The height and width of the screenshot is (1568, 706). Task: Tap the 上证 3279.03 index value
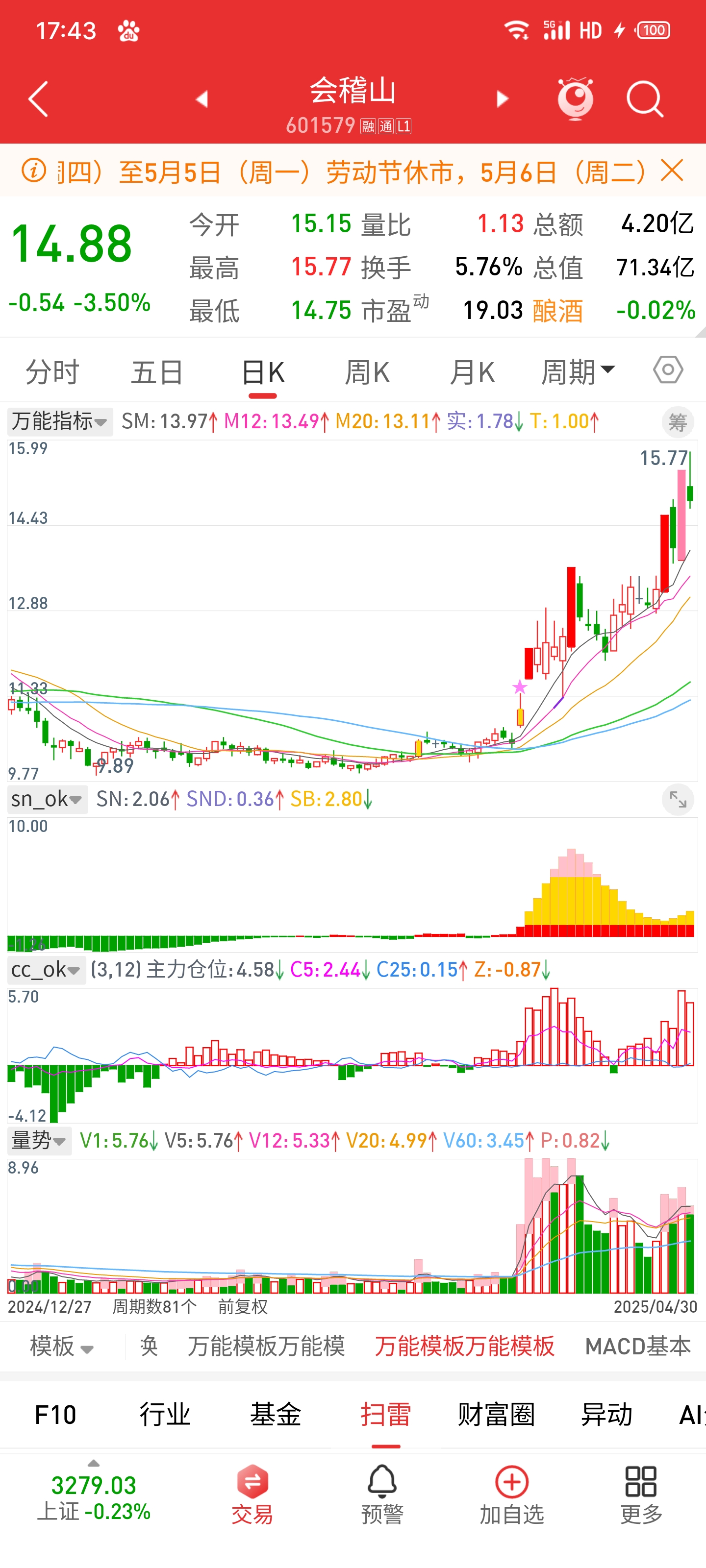click(x=93, y=1486)
